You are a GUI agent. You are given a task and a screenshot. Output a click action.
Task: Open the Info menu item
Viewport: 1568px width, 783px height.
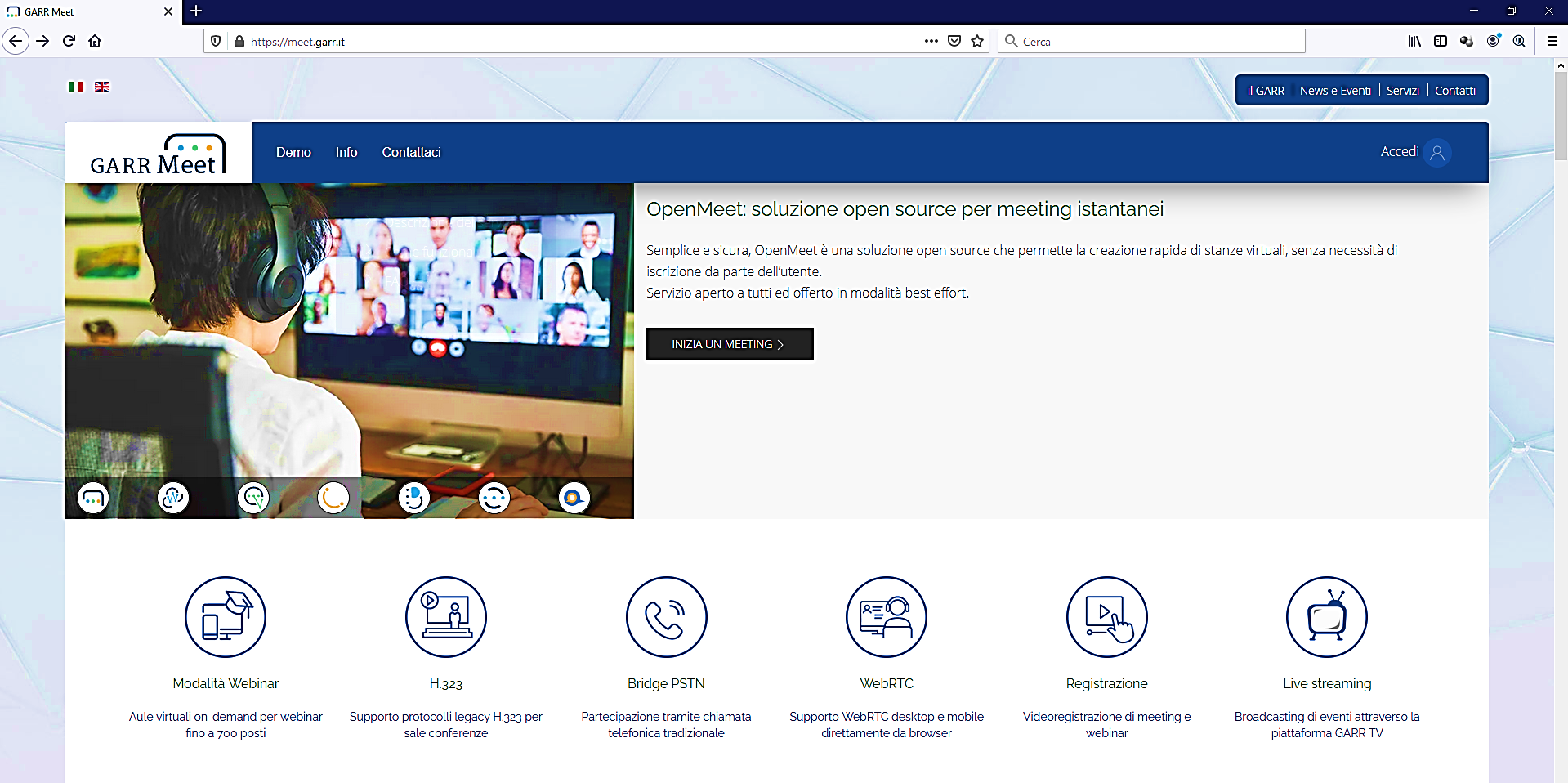[346, 152]
